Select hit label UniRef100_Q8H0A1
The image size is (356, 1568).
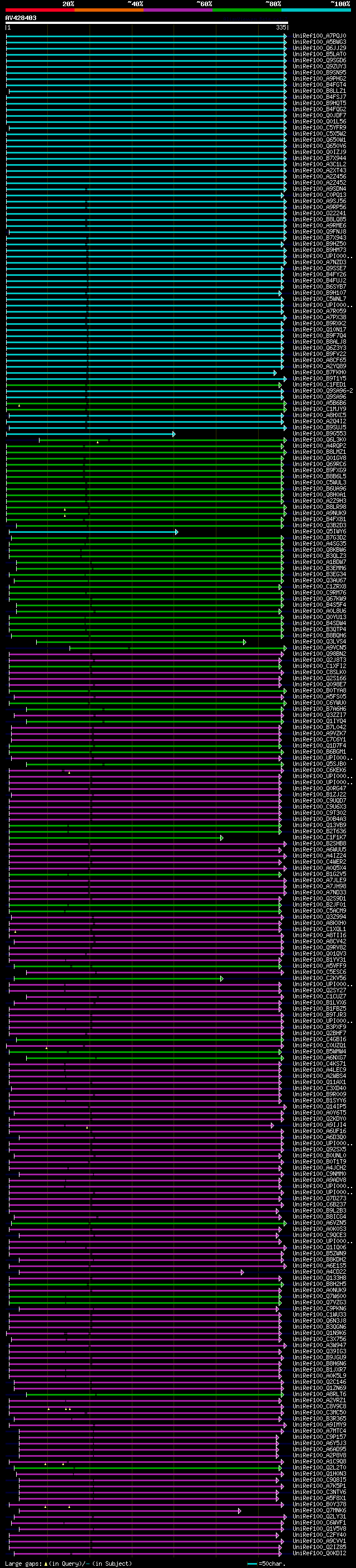click(x=319, y=495)
